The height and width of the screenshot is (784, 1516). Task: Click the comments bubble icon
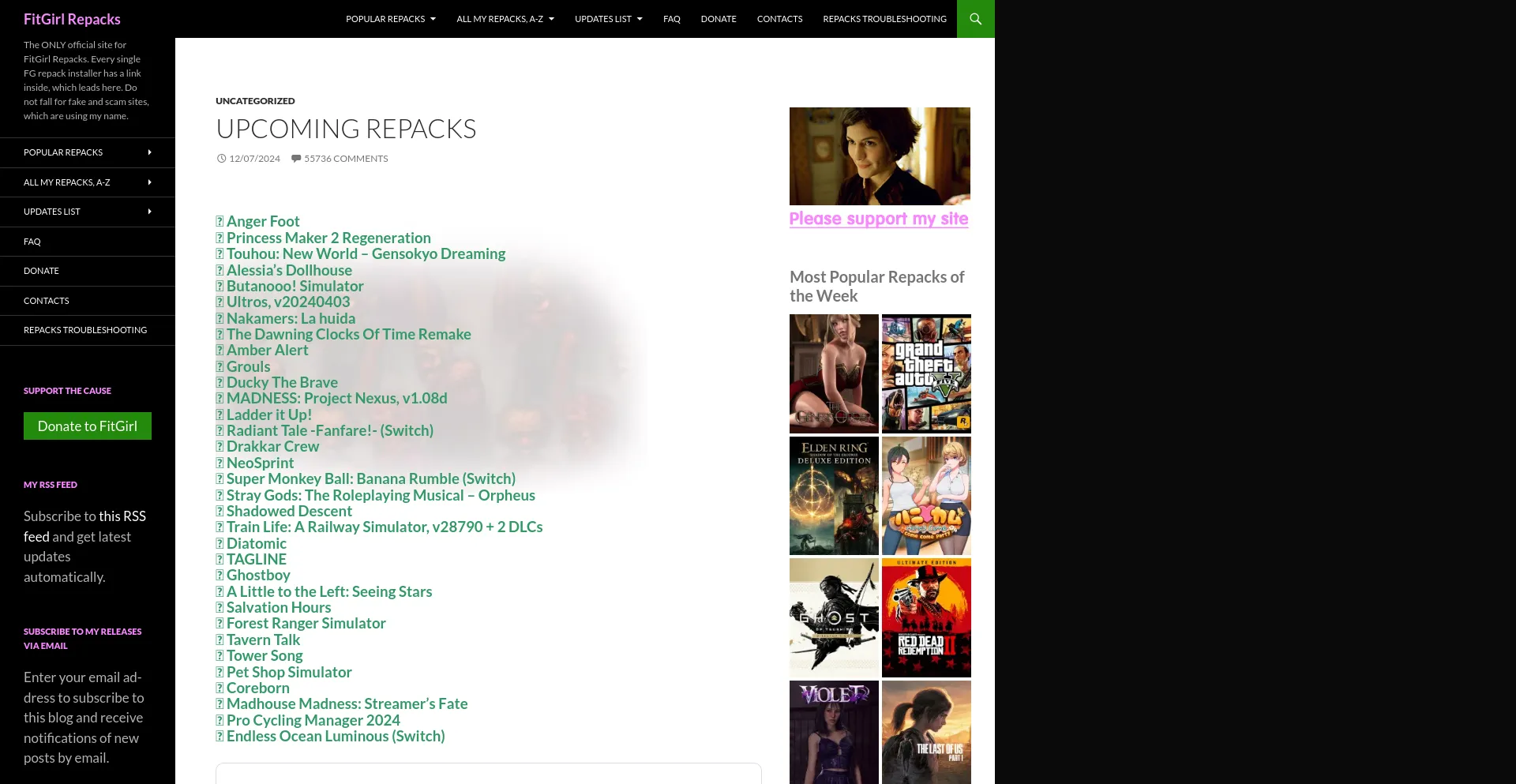point(296,159)
